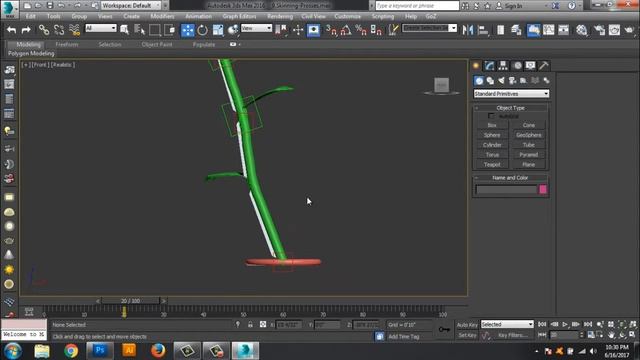
Task: Select the Bind to Space Warp tool
Action: [74, 30]
